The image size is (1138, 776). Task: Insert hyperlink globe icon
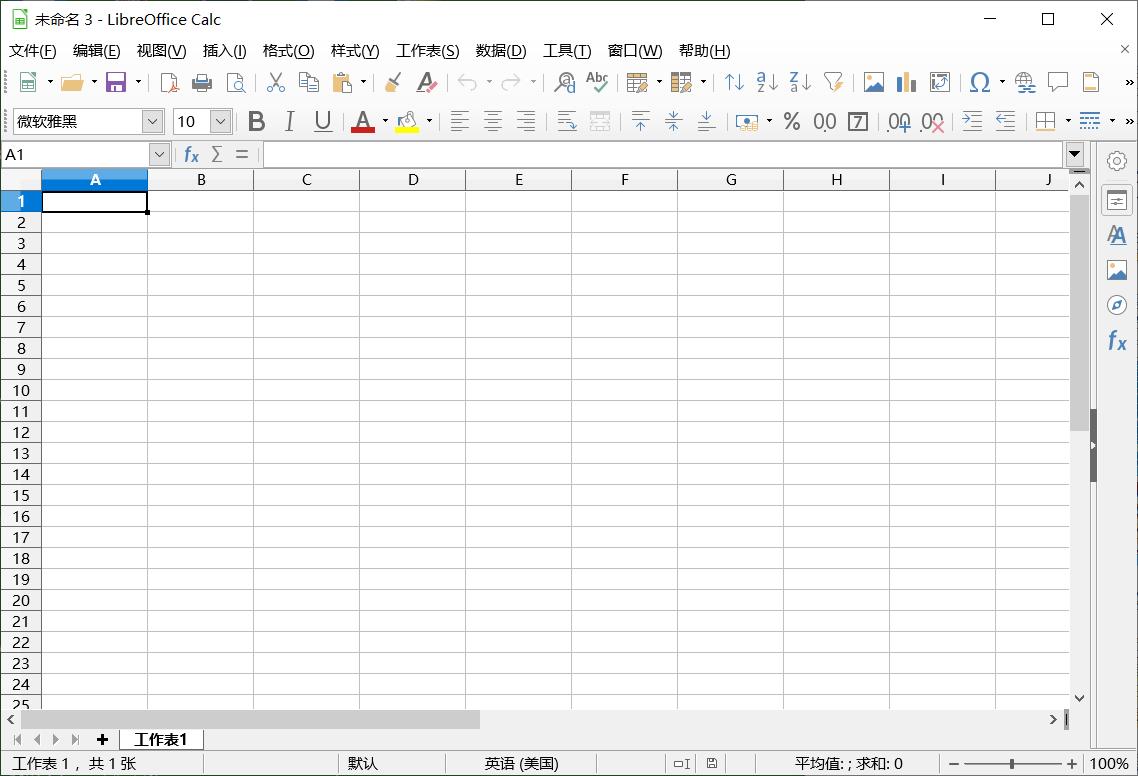pos(1025,82)
